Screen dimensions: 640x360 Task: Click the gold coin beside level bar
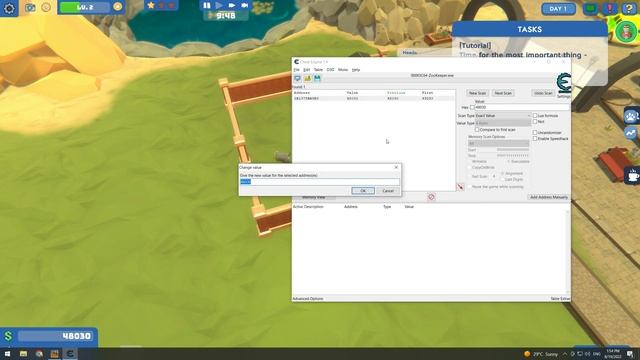tap(118, 7)
